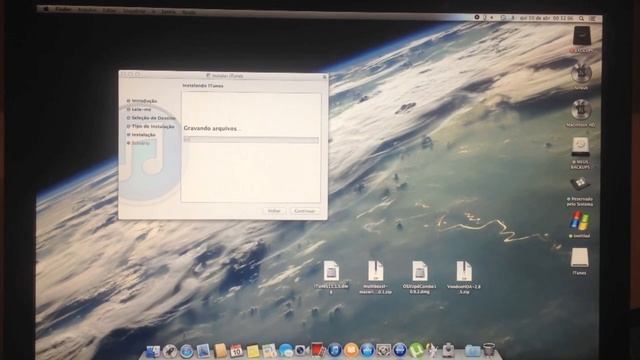Open the Mail stamp icon in Dock

pyautogui.click(x=203, y=351)
